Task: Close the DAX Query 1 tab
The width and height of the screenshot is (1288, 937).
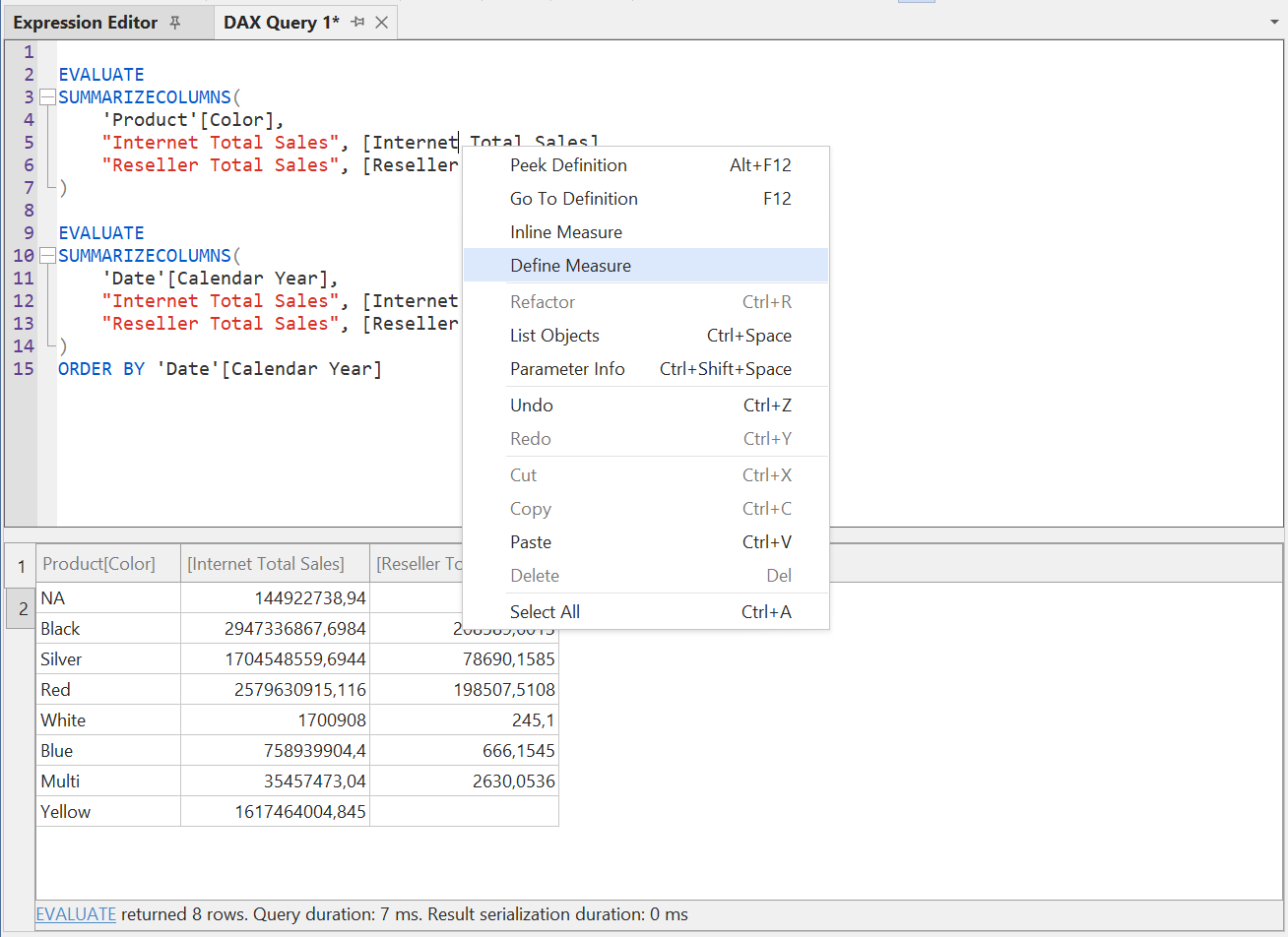Action: click(x=382, y=22)
